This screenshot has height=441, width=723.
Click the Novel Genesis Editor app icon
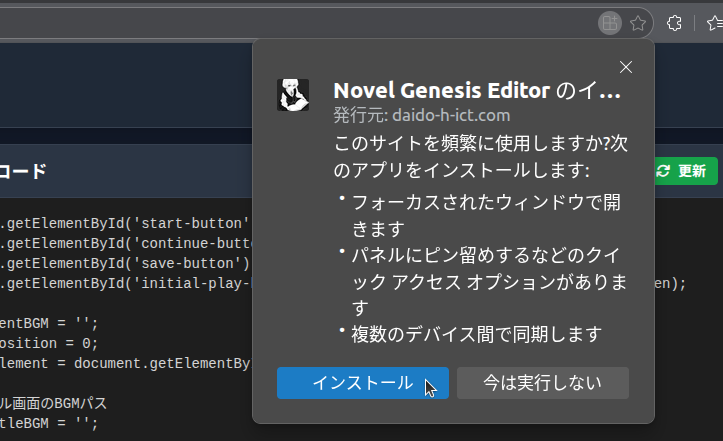coord(293,95)
